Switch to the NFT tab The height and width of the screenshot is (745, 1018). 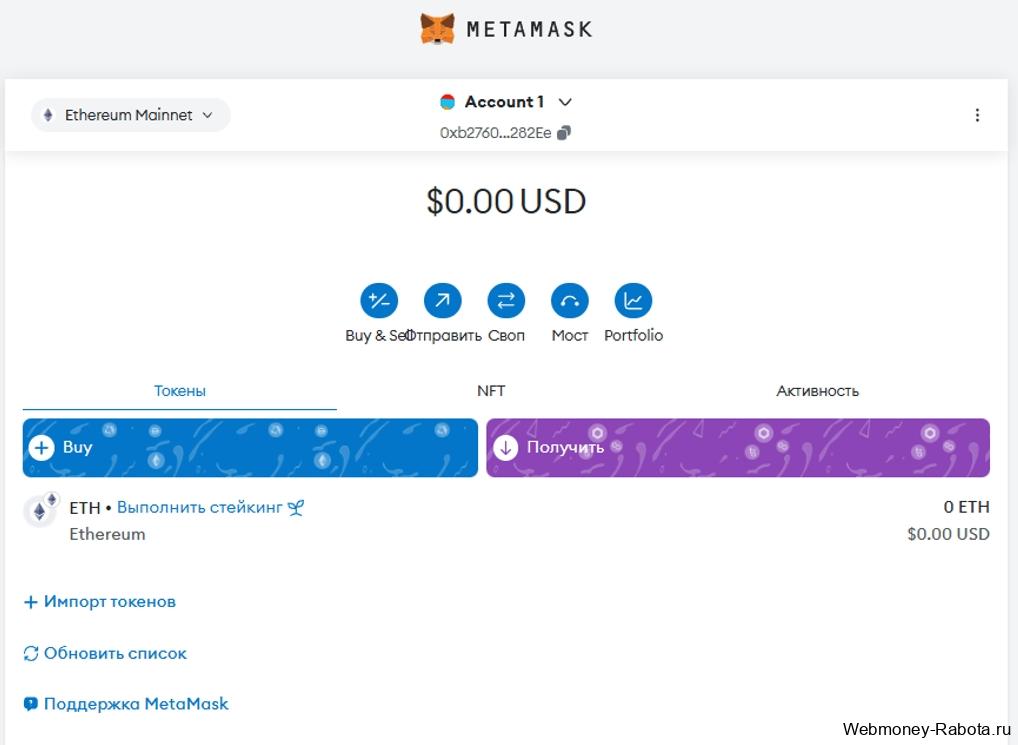click(x=491, y=391)
